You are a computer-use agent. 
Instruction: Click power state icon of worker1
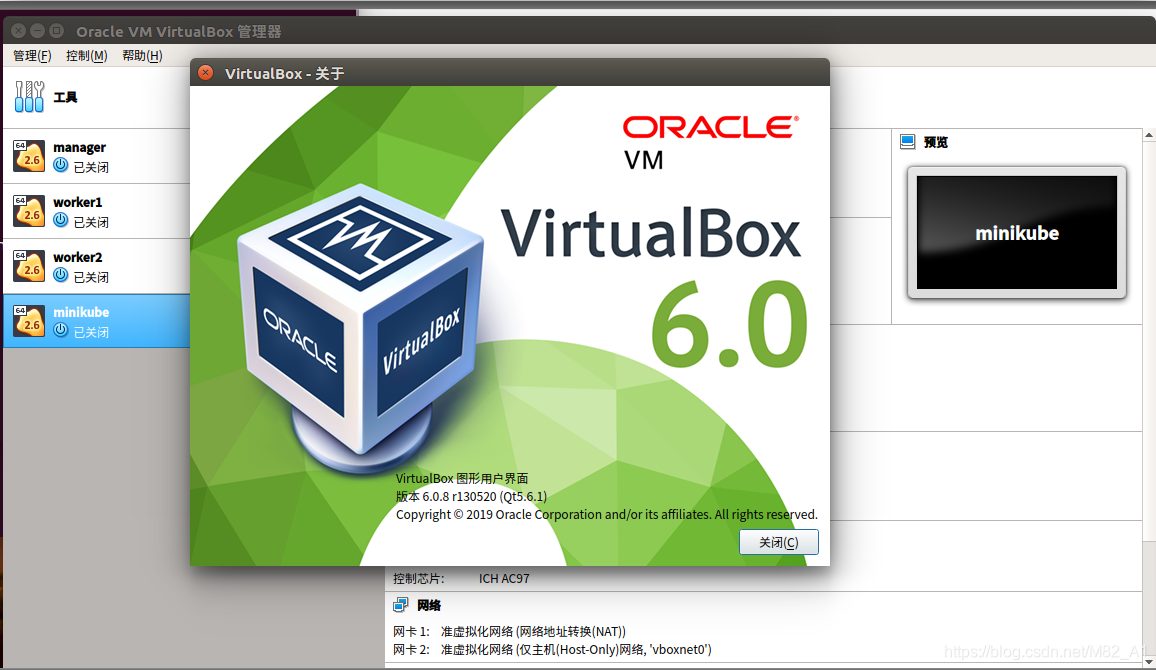tap(60, 220)
